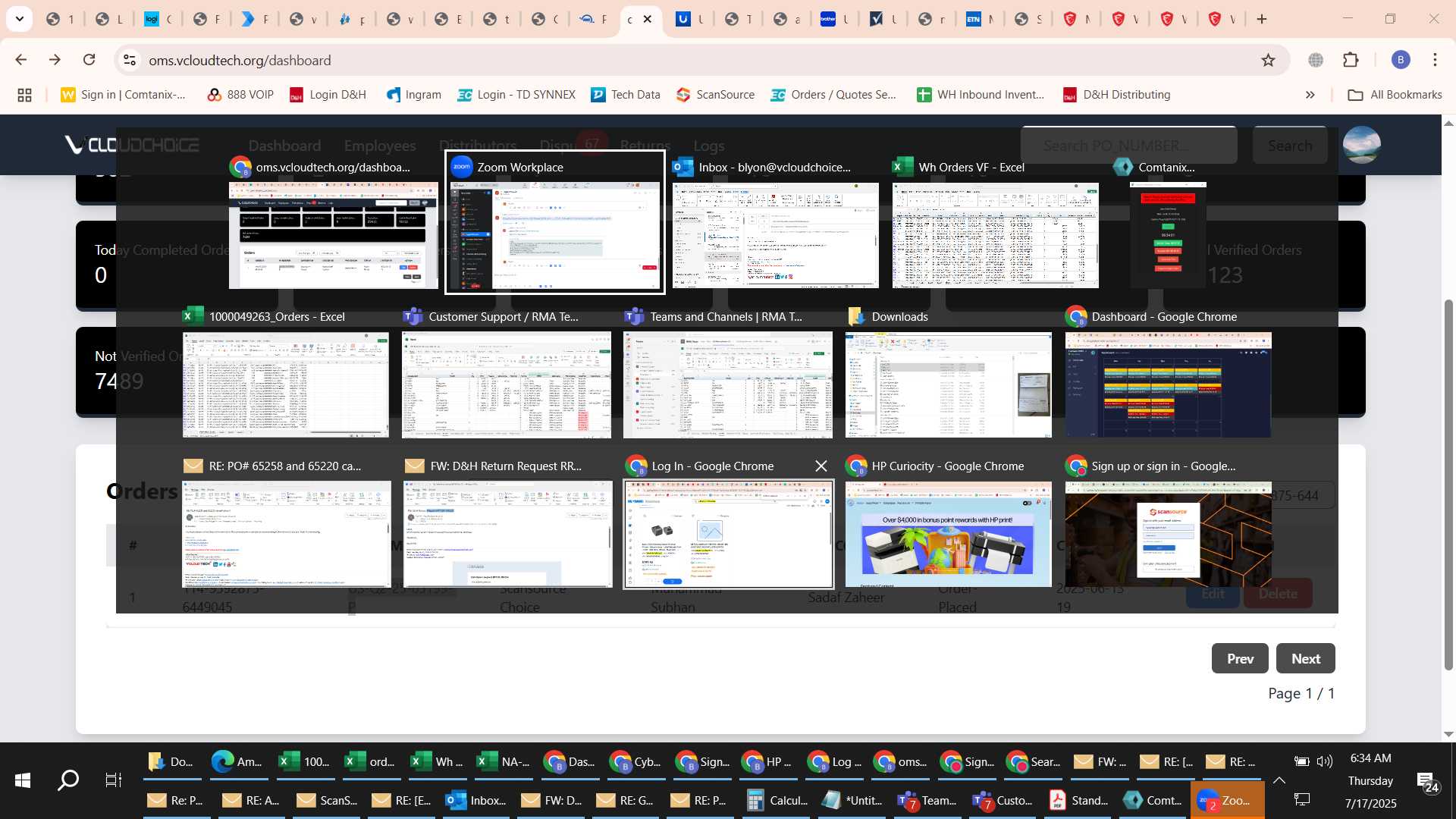Open the Chrome three-dot menu
Screen dimensions: 1456x819
tap(1435, 60)
